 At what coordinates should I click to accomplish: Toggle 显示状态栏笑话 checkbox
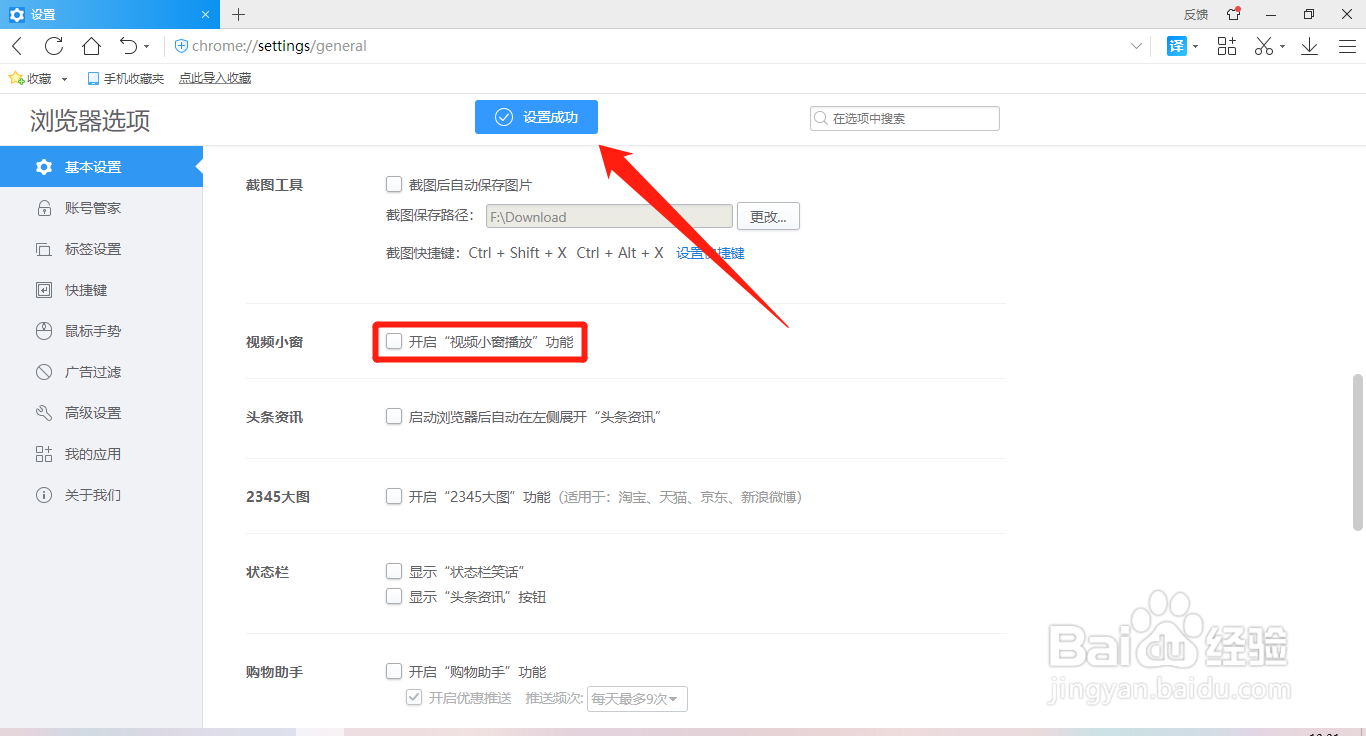point(394,571)
